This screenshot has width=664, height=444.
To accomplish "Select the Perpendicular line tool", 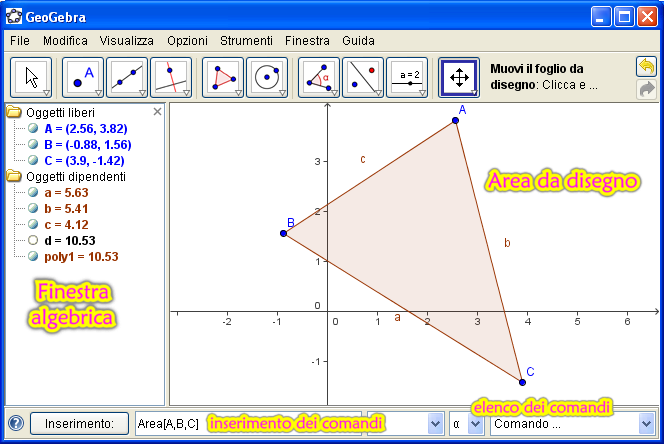I will (171, 78).
